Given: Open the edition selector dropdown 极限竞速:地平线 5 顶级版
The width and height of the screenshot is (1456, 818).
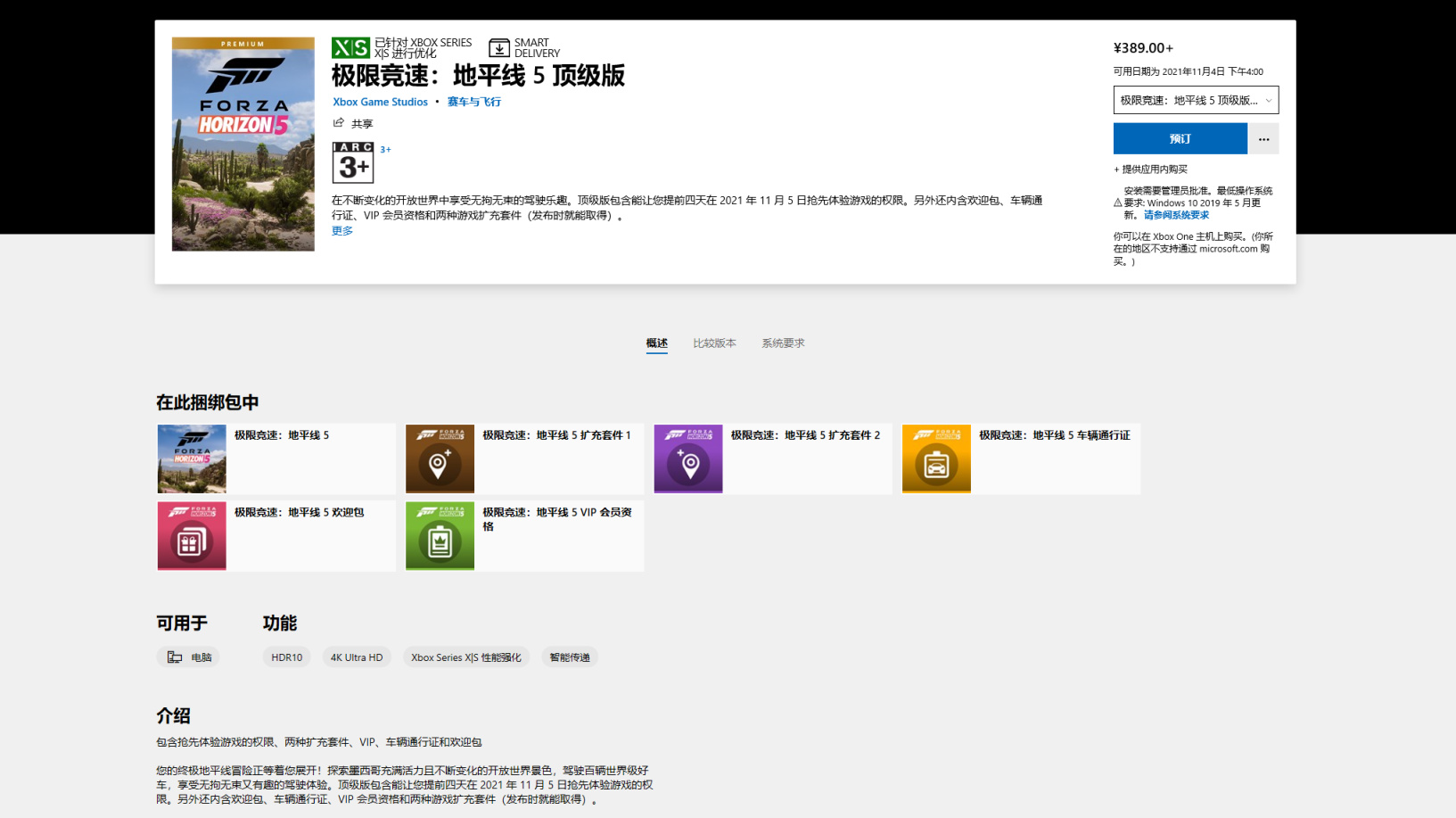Looking at the screenshot, I should (x=1196, y=100).
